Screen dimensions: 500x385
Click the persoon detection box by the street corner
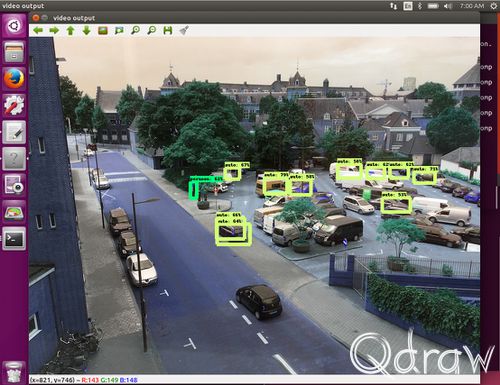[193, 191]
